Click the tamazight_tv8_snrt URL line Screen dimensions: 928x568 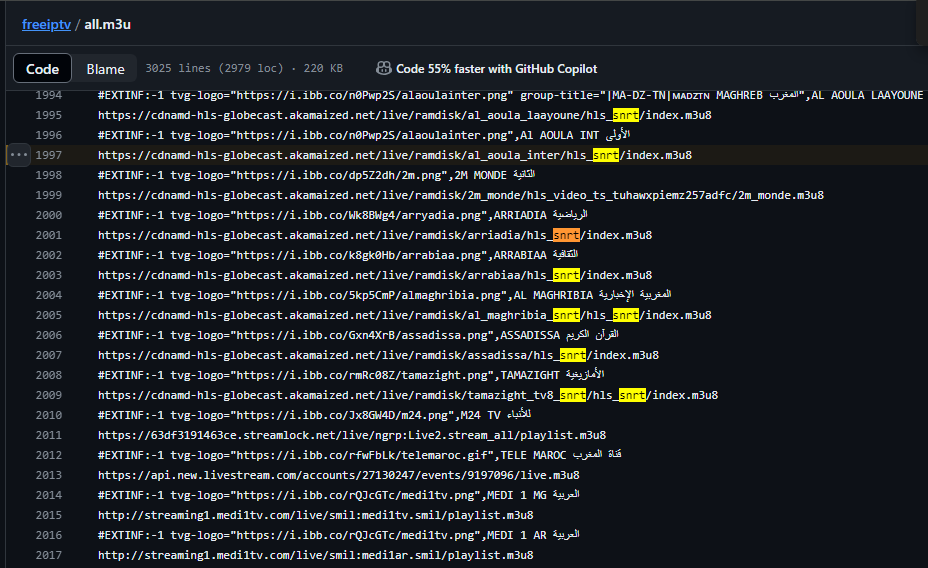408,395
